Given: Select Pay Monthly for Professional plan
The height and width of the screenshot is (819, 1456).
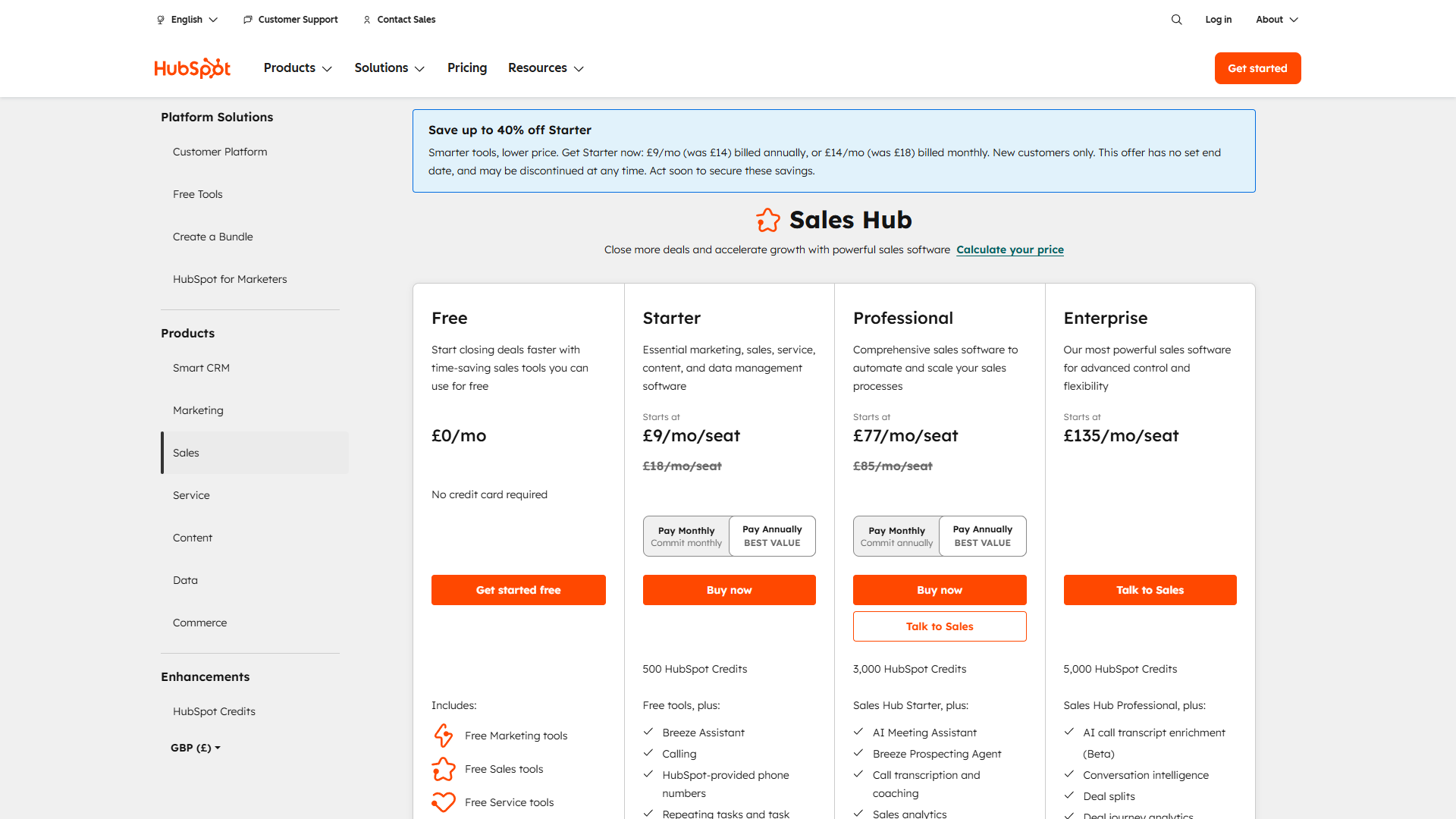Looking at the screenshot, I should click(x=896, y=536).
